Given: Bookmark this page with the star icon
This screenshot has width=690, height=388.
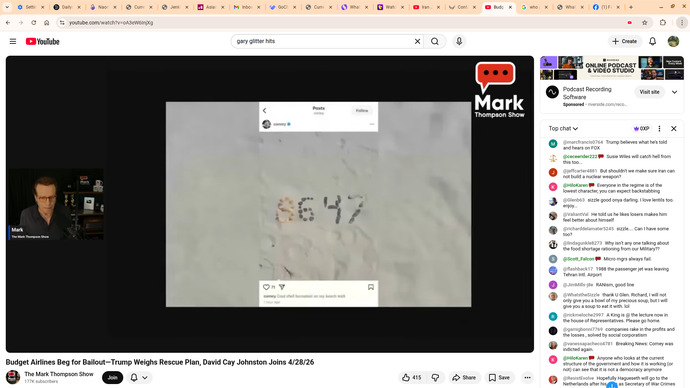Looking at the screenshot, I should (x=645, y=22).
